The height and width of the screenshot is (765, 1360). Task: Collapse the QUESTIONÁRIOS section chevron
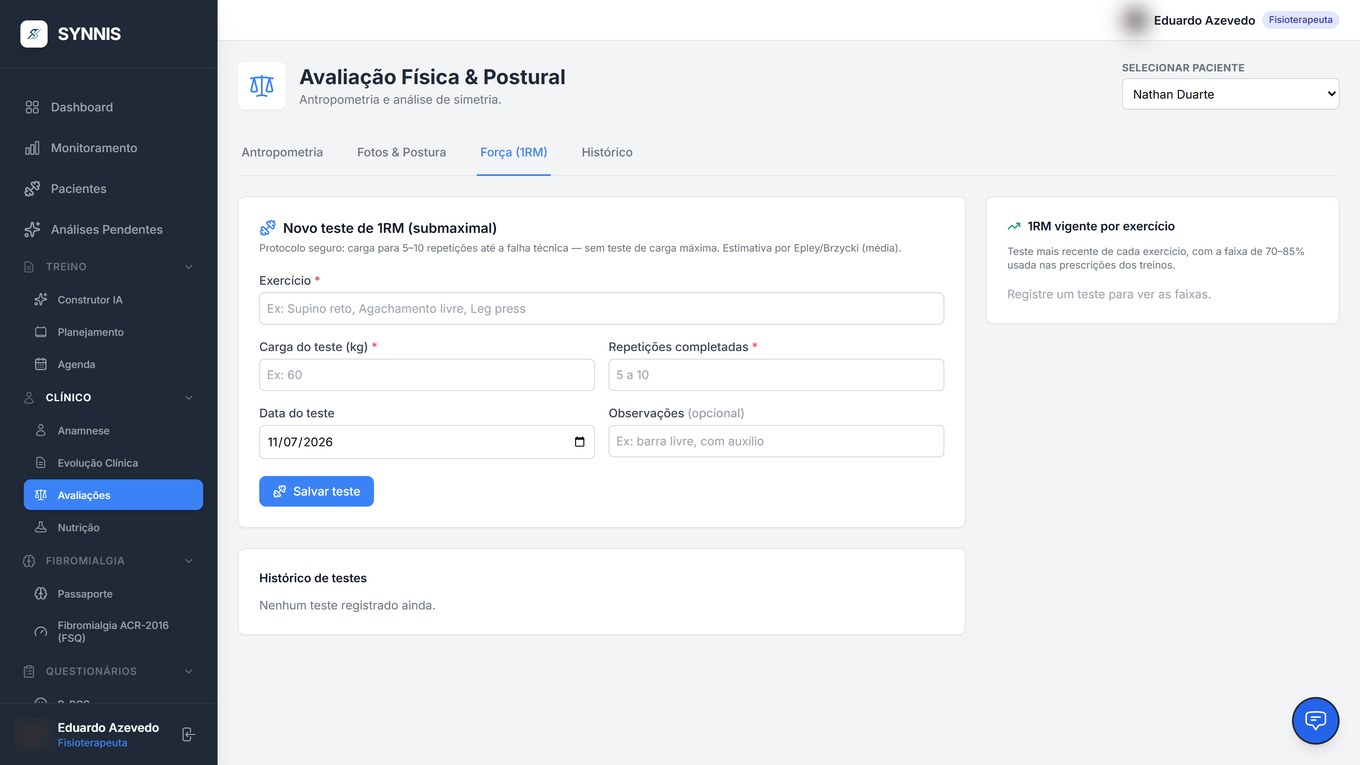tap(189, 671)
